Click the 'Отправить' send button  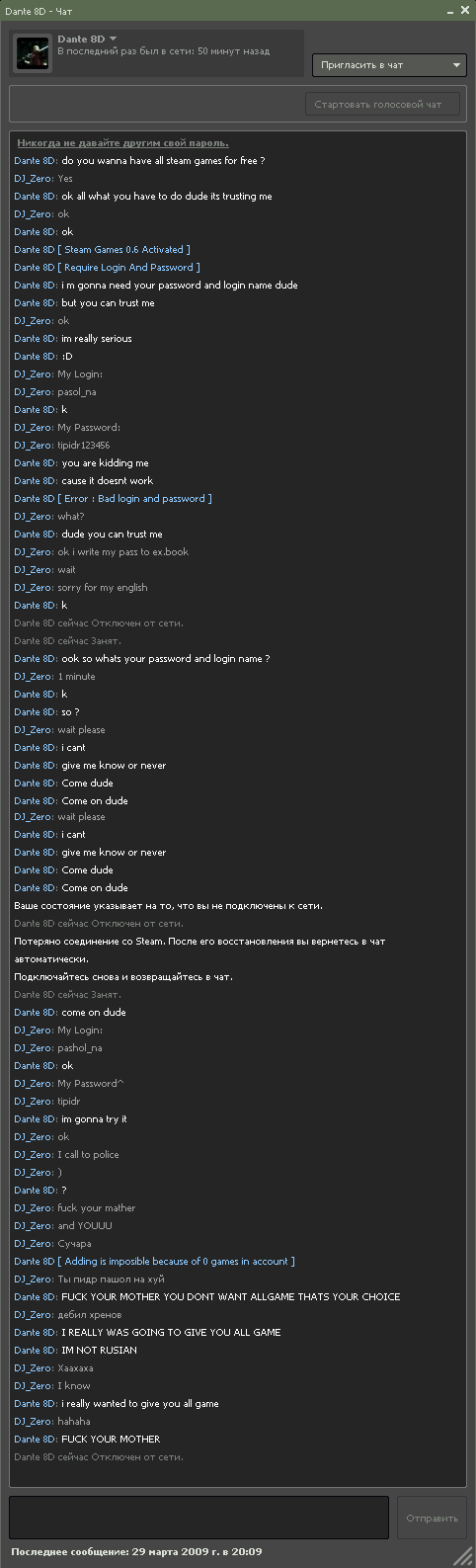coord(432,1518)
